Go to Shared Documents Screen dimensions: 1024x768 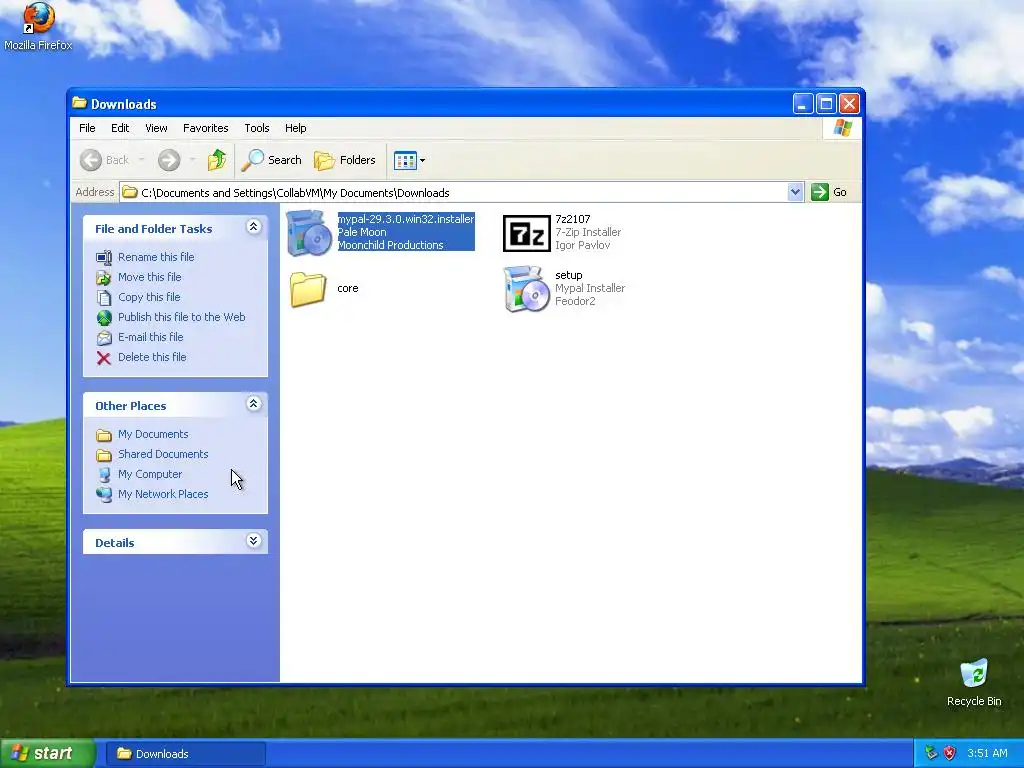163,455
